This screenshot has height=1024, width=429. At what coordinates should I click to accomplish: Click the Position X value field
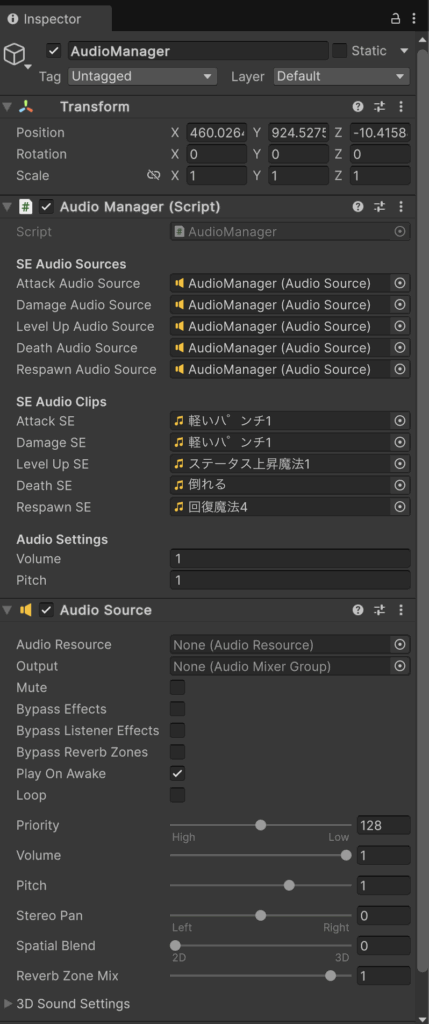click(216, 133)
